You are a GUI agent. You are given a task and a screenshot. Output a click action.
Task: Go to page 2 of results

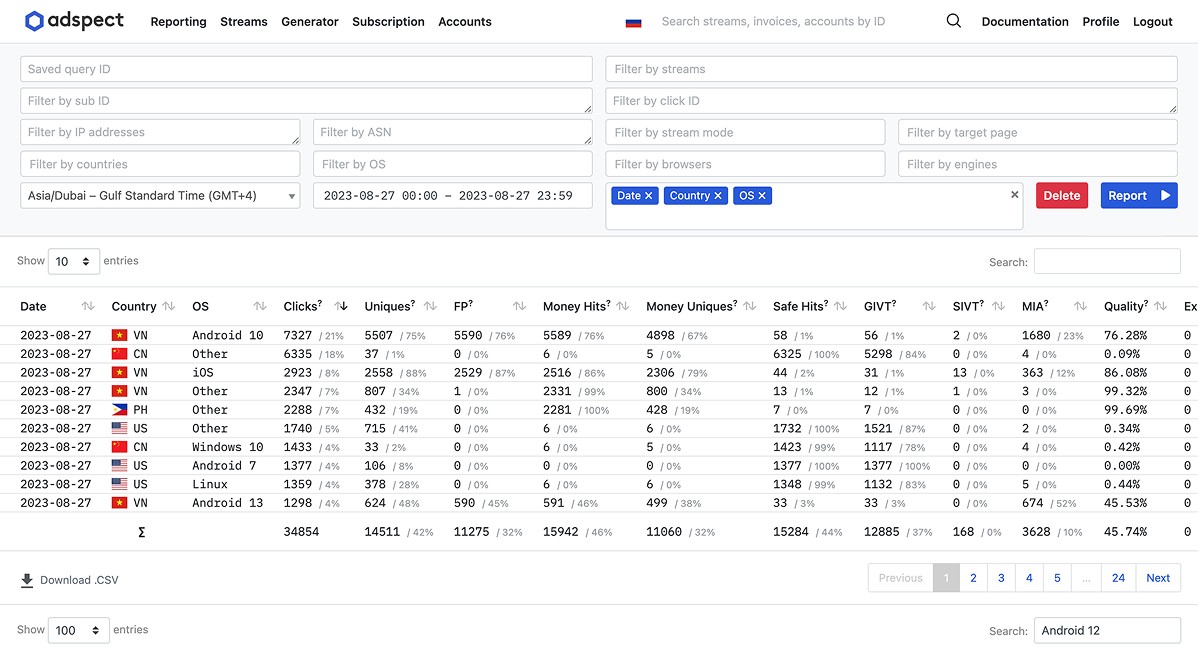click(973, 578)
